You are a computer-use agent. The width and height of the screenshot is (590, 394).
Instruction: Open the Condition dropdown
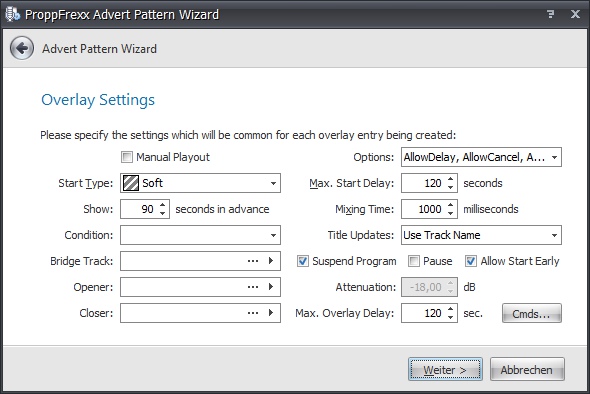tap(273, 235)
